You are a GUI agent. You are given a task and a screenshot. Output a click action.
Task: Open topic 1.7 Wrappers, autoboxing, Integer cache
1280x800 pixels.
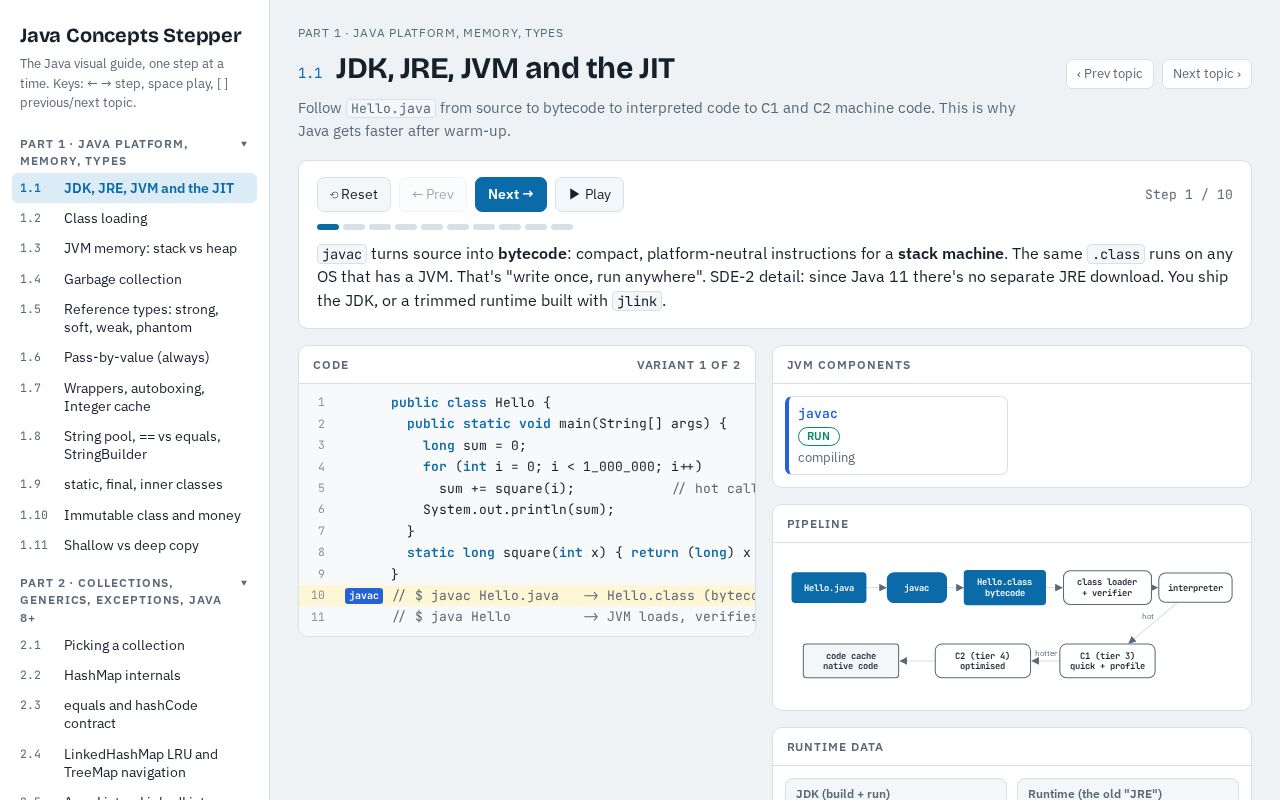(x=134, y=397)
